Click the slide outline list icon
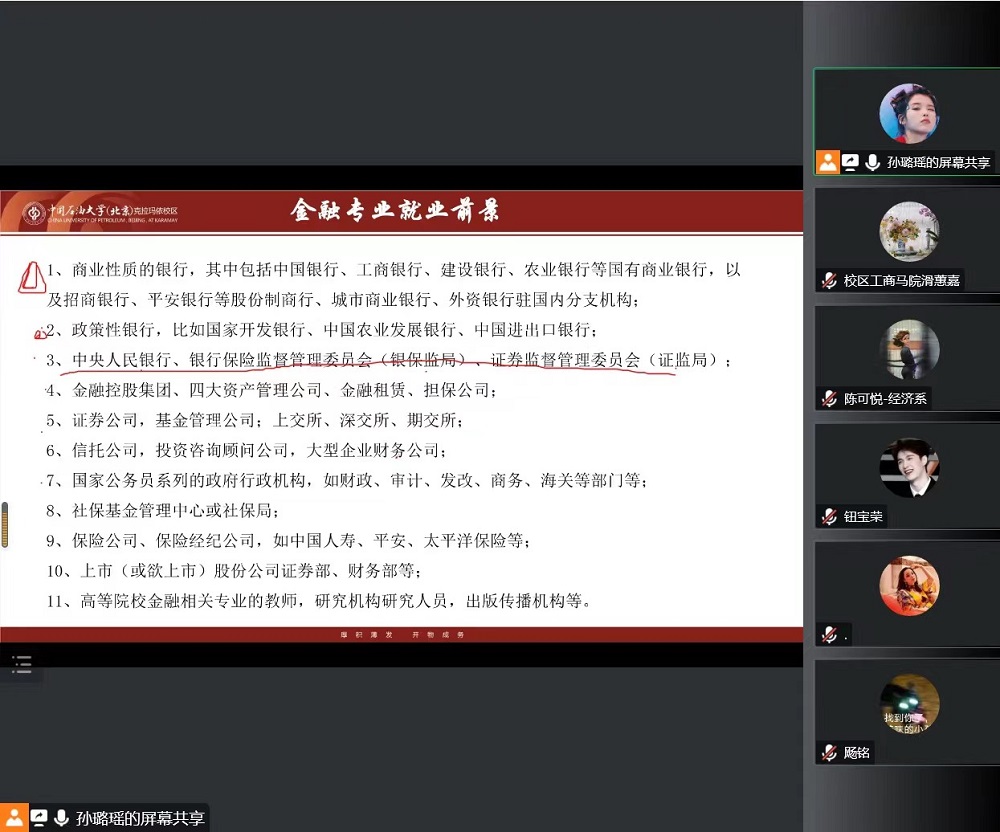 [22, 663]
